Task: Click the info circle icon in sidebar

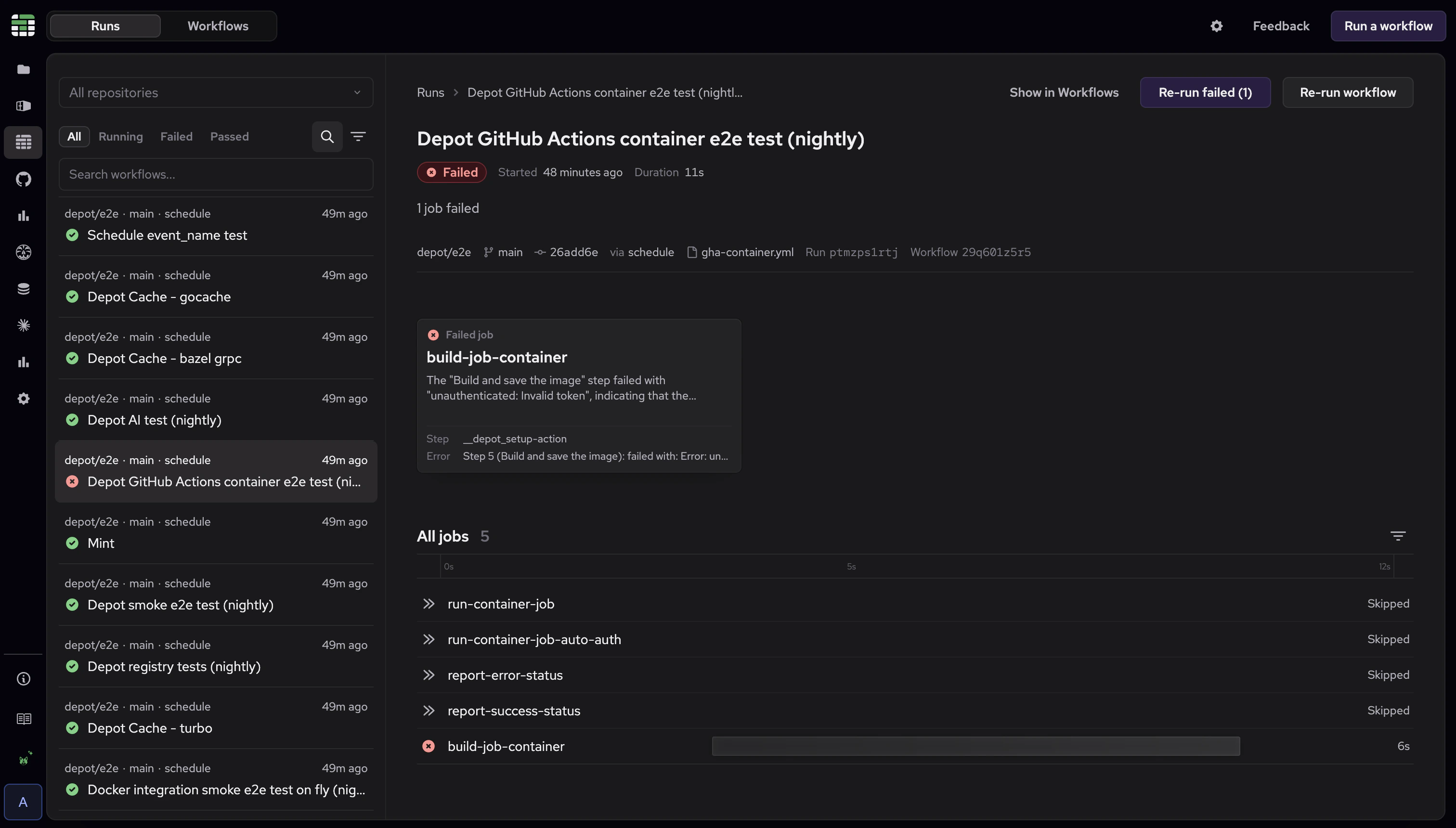Action: [x=23, y=678]
